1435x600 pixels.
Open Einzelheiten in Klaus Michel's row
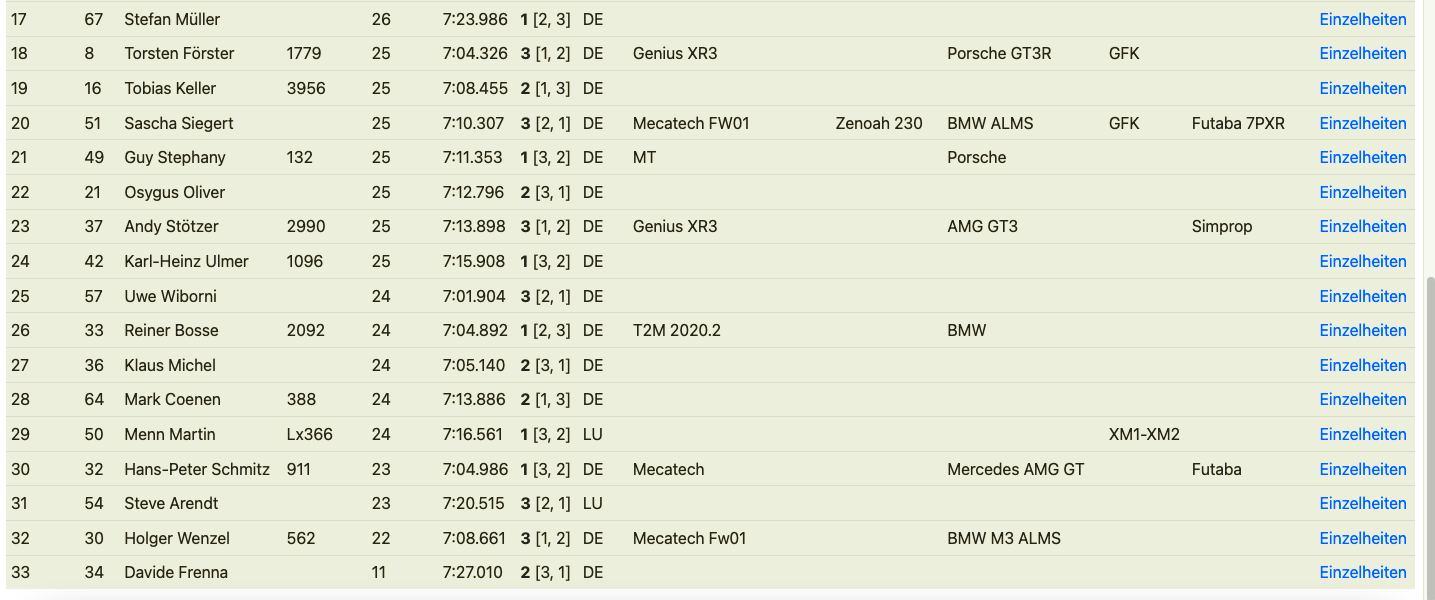(1362, 365)
